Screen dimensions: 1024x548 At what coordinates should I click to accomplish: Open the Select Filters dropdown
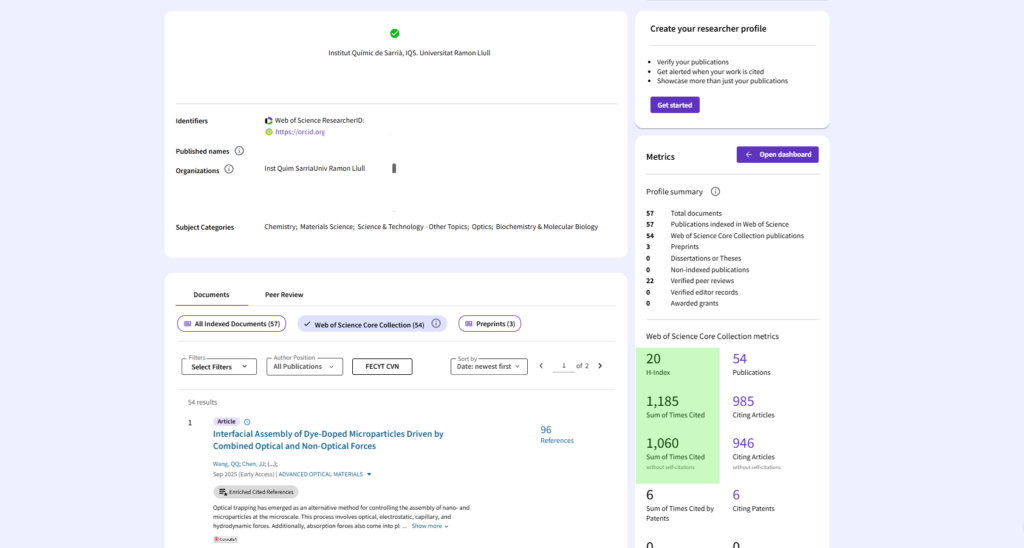click(x=219, y=367)
